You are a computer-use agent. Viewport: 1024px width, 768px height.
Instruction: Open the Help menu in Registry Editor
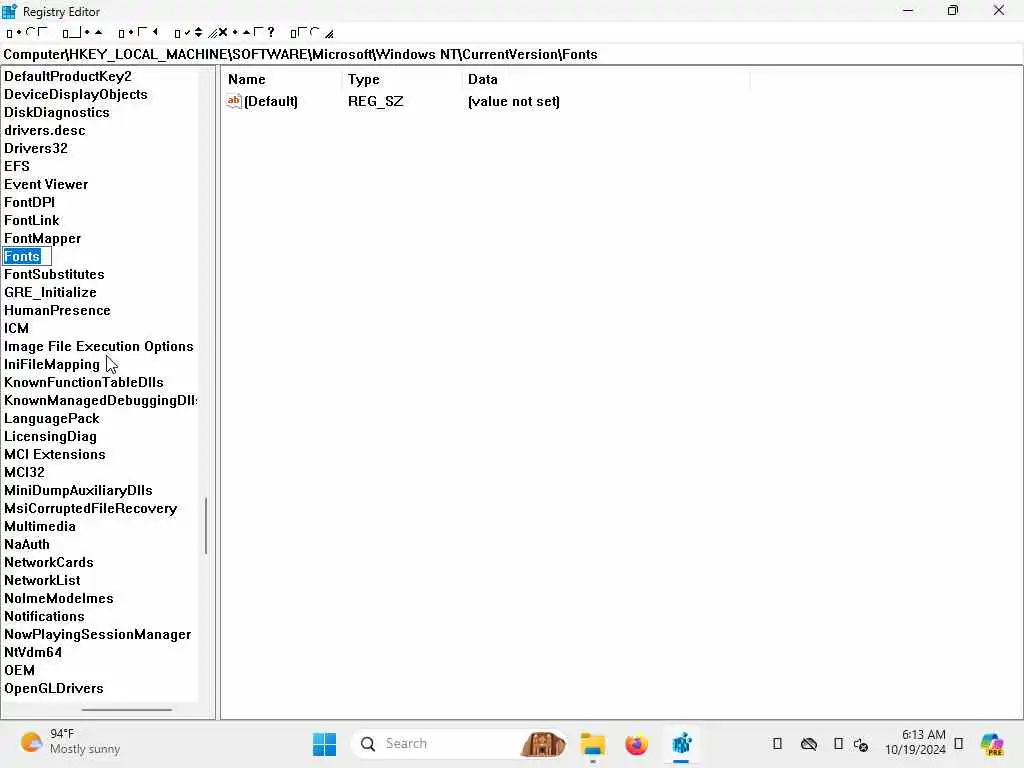(312, 33)
